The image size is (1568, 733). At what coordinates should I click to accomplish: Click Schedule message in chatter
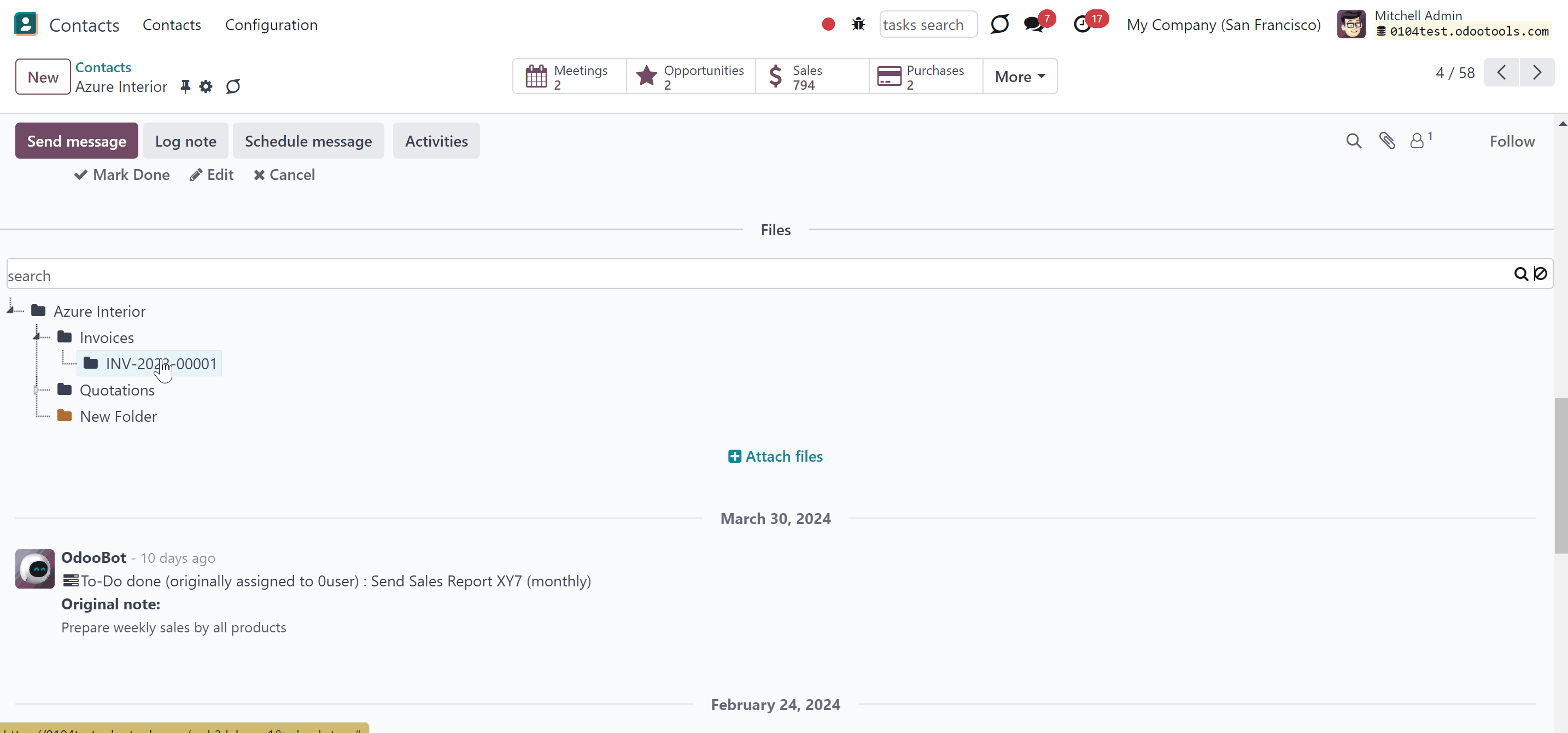click(x=308, y=141)
